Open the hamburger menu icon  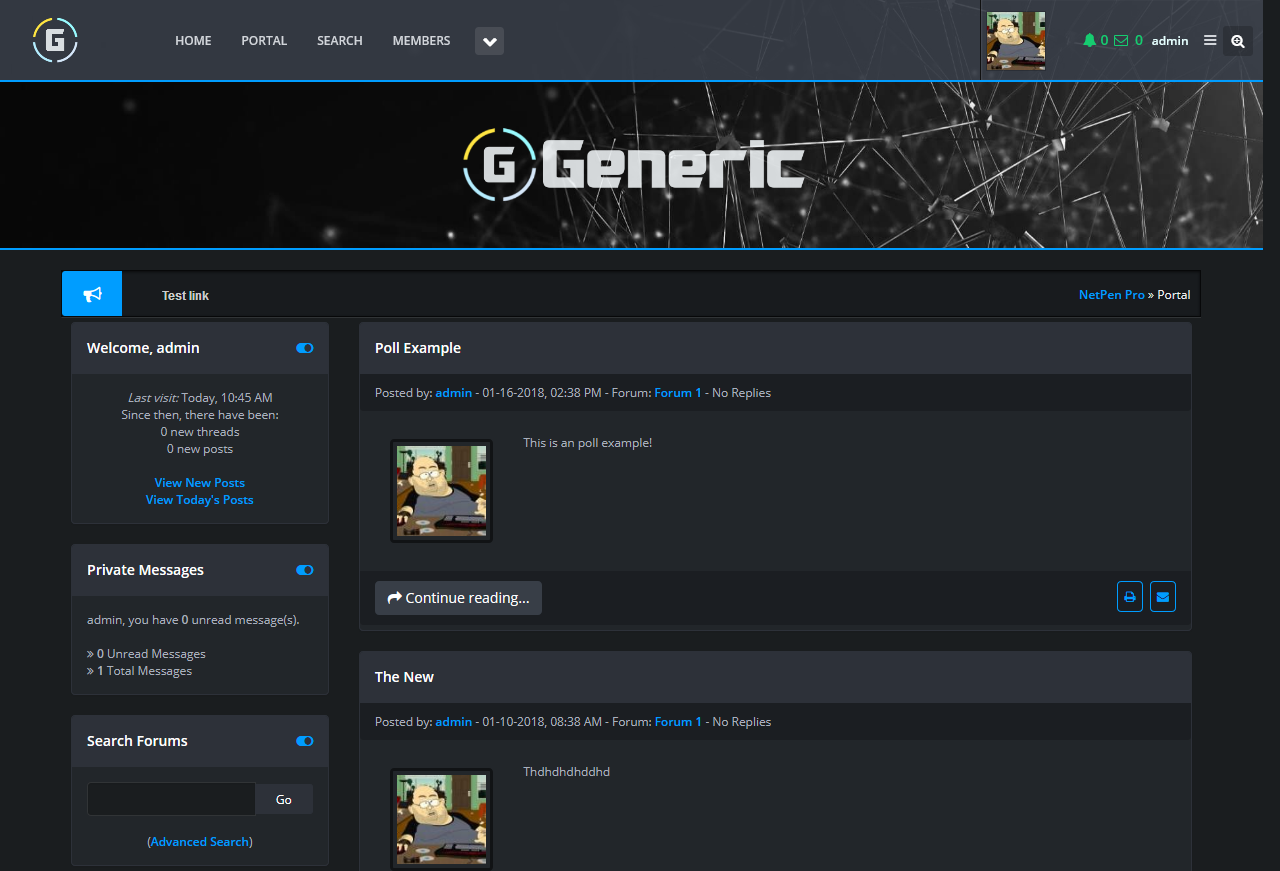(1210, 40)
